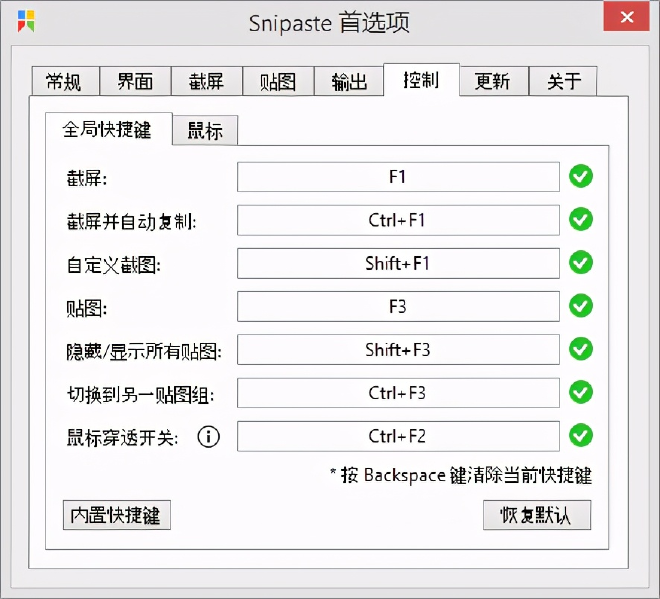Click the 切换到另一贴图组 label

pyautogui.click(x=141, y=394)
